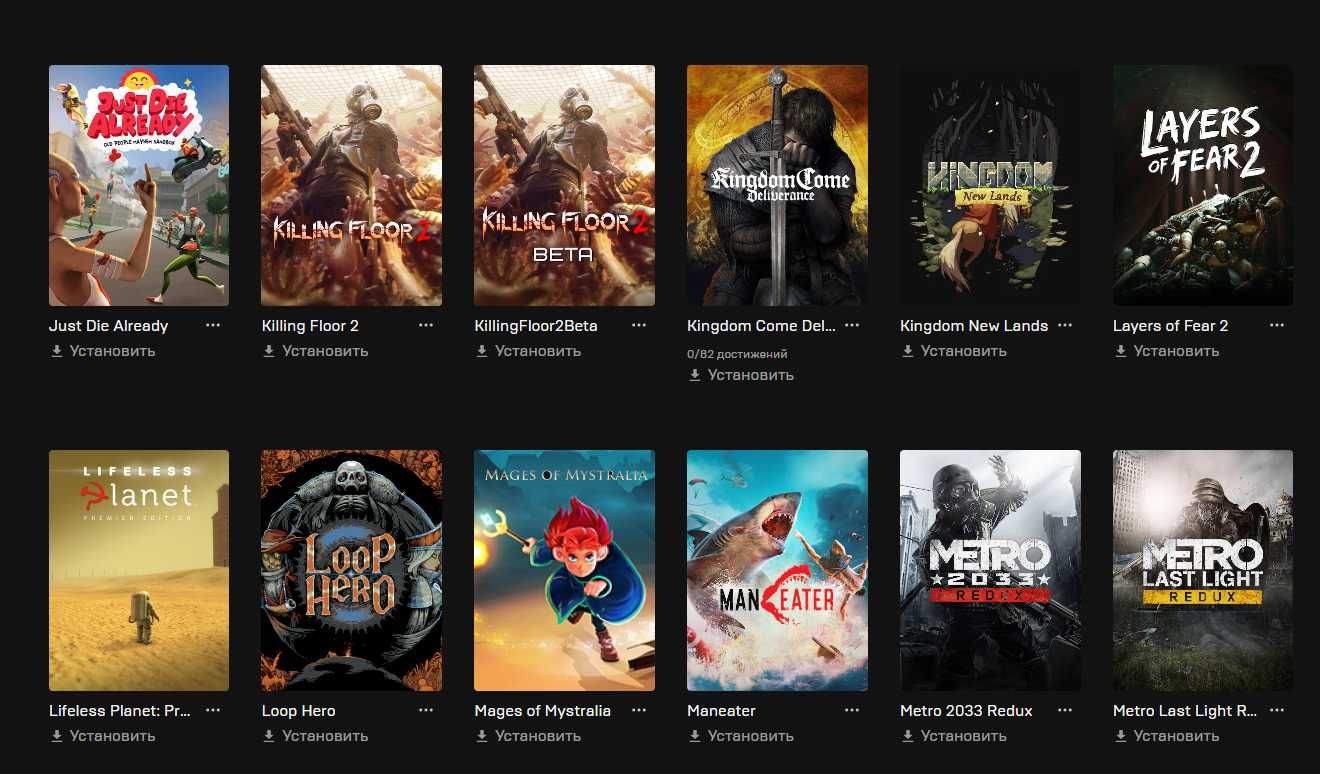Click the "Kingdom New Lands" title text
Image resolution: width=1320 pixels, height=774 pixels.
(974, 326)
